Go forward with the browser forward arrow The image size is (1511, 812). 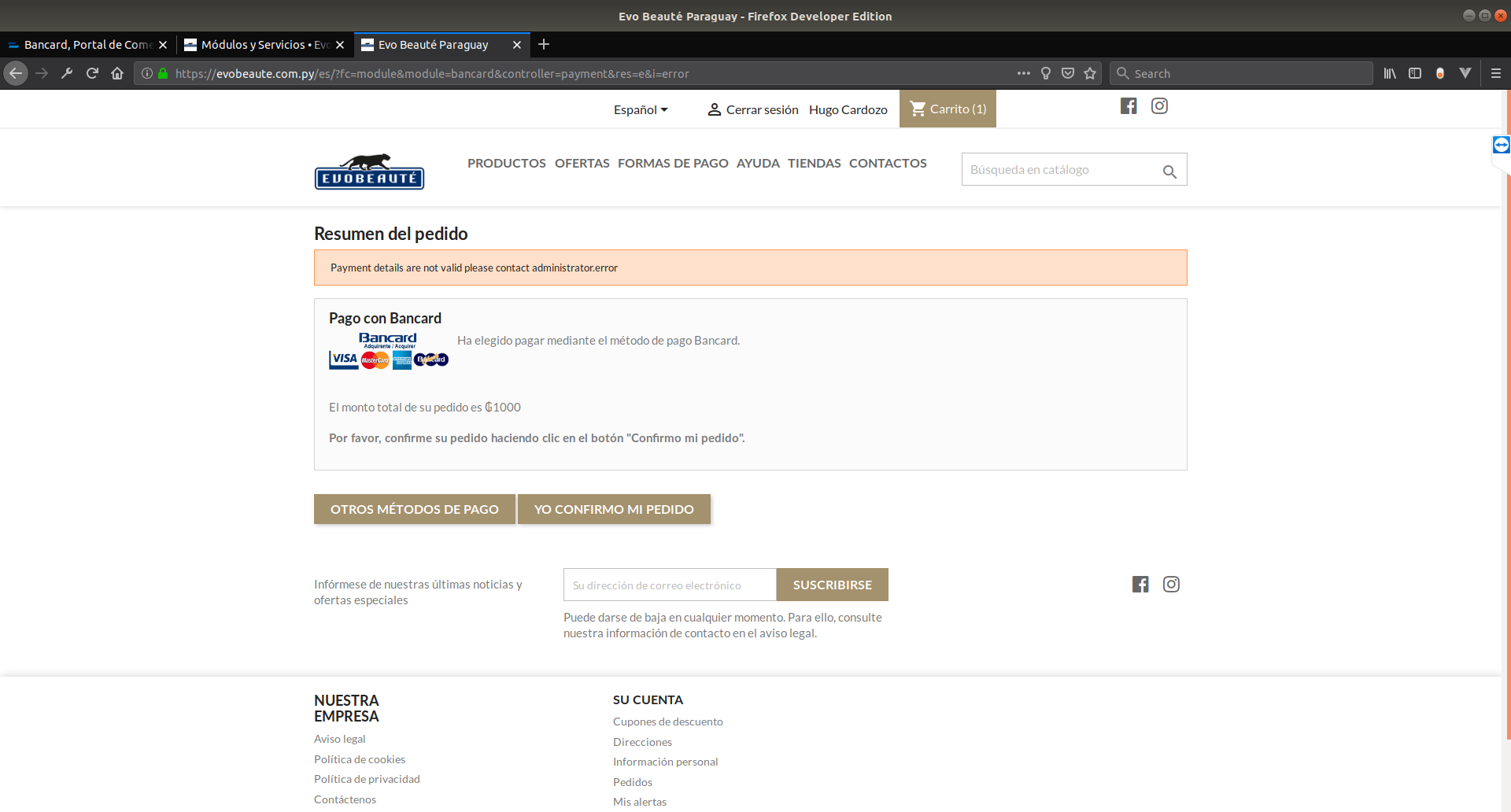pyautogui.click(x=42, y=73)
